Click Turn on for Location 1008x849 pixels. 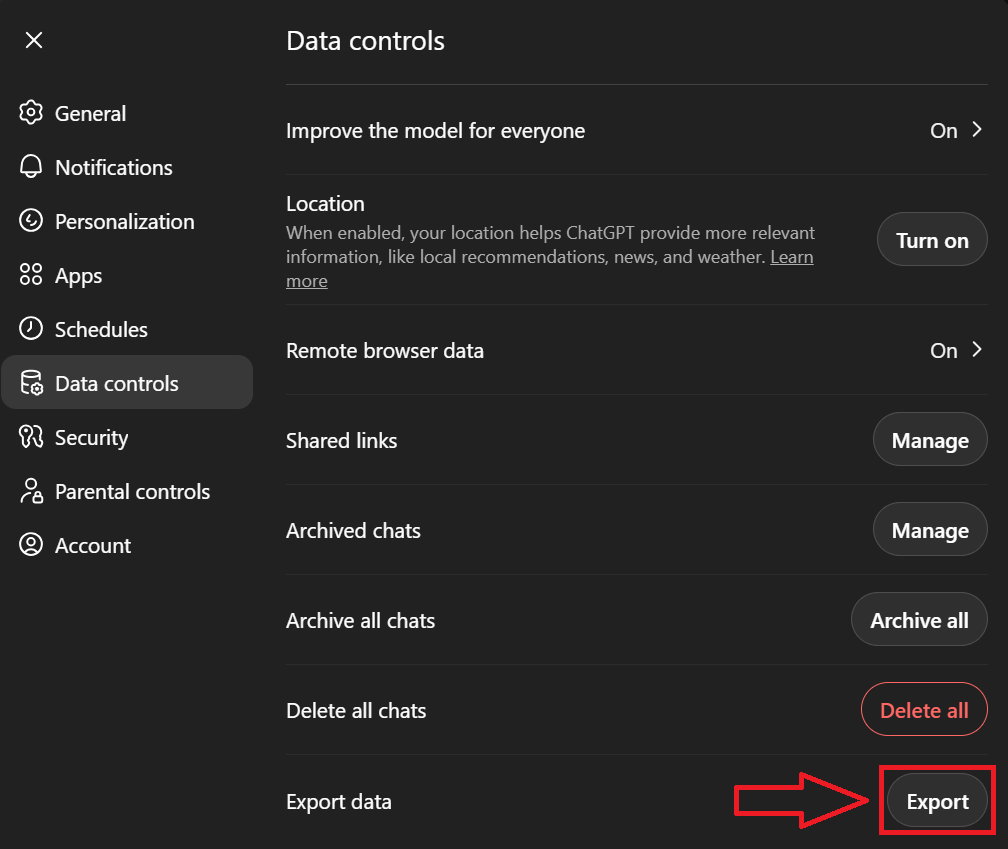931,239
